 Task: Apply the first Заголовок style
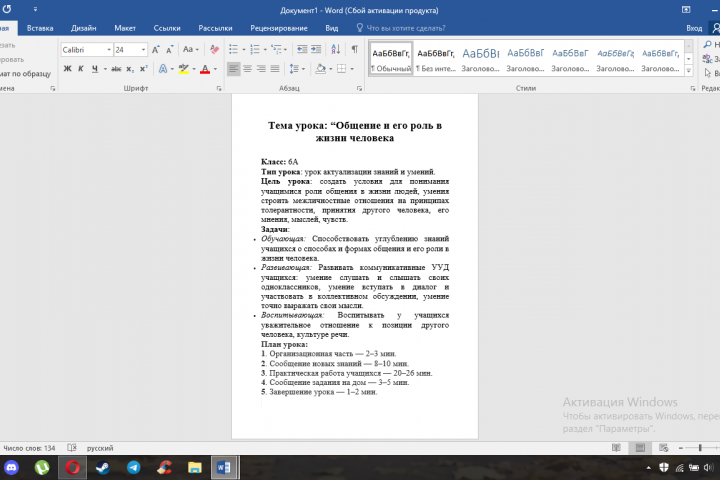click(x=480, y=58)
